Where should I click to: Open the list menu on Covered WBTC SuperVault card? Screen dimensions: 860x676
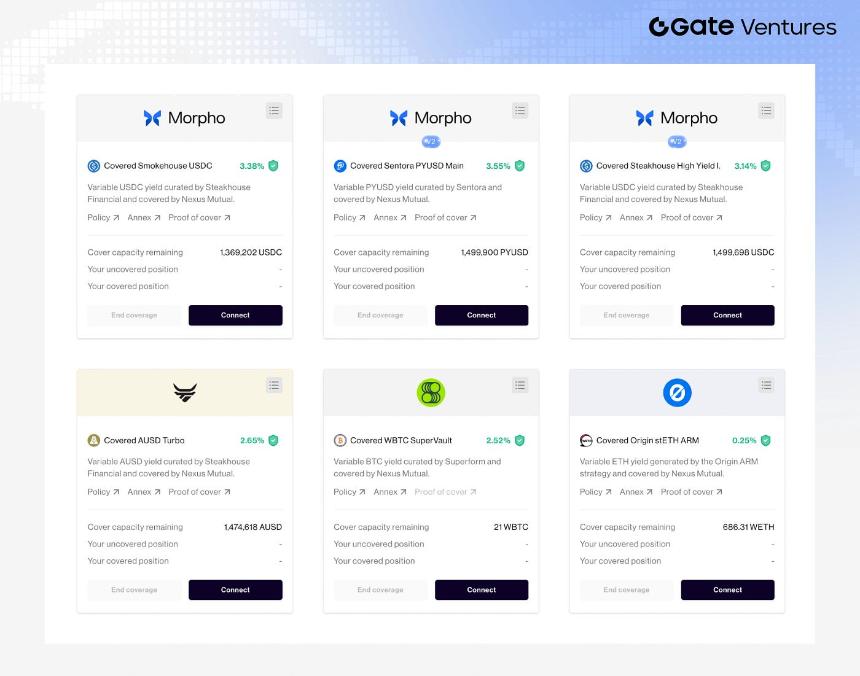pos(520,385)
